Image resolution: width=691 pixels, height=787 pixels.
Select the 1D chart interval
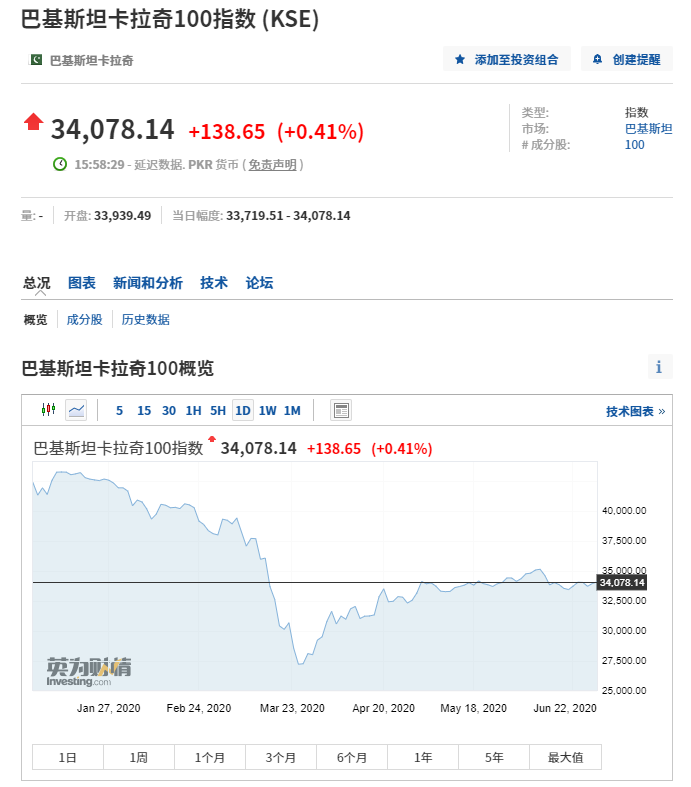click(242, 410)
